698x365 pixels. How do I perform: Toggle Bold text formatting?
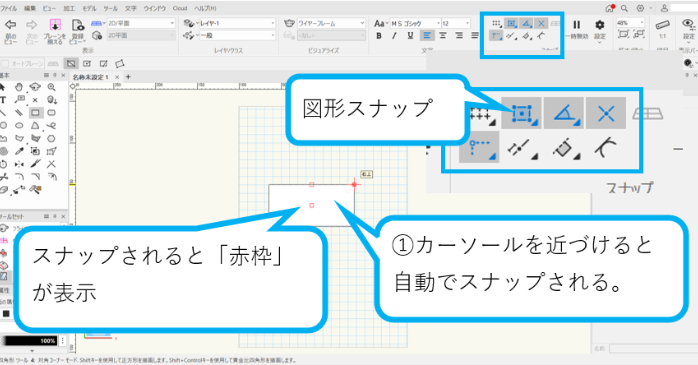point(379,36)
